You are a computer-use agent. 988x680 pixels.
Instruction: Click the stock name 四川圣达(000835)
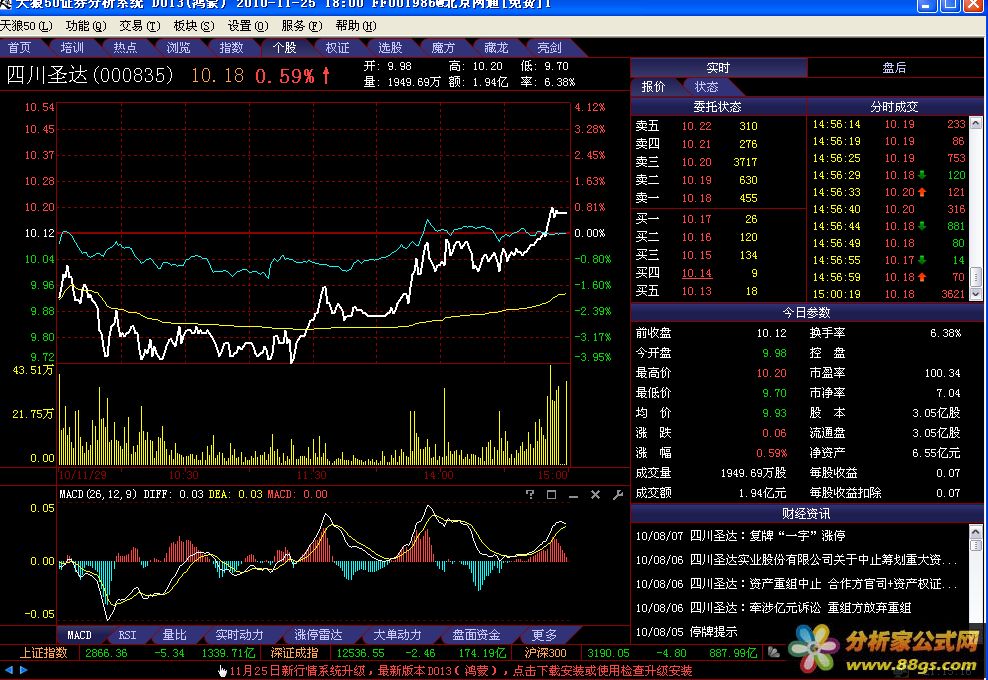point(89,76)
